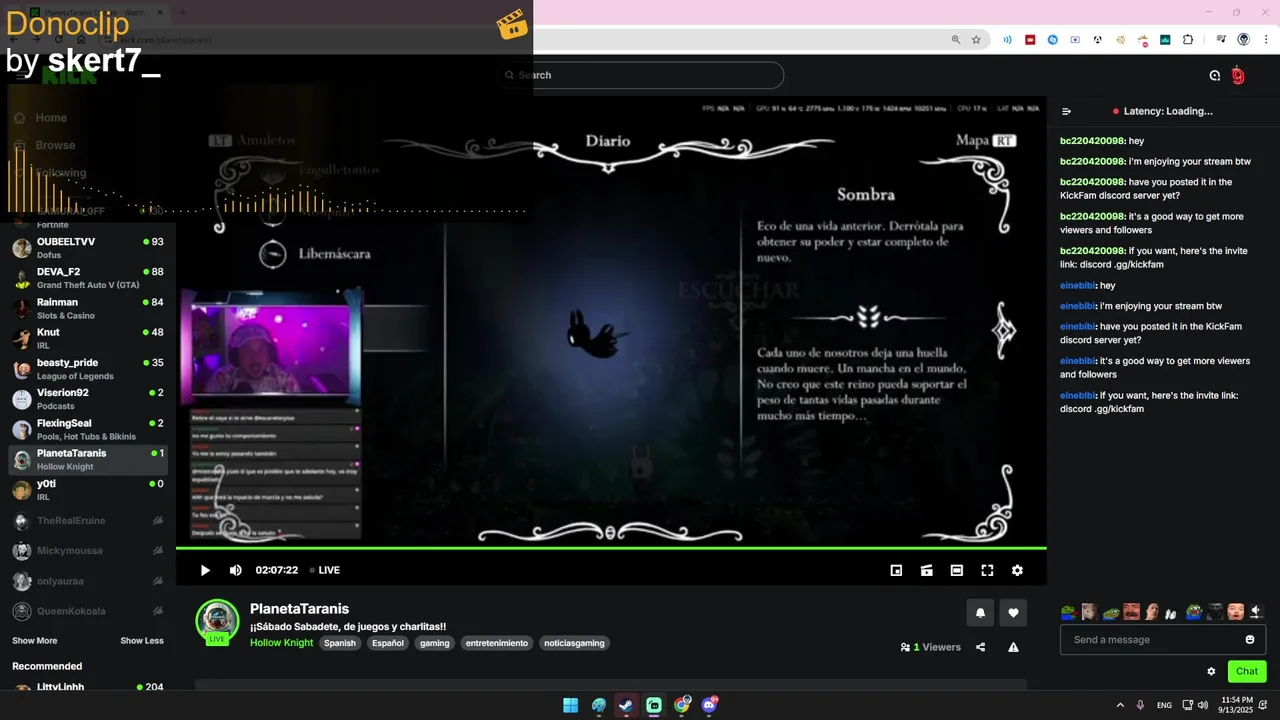The width and height of the screenshot is (1280, 720).
Task: Seek on the green stream progress bar
Action: pyautogui.click(x=611, y=548)
